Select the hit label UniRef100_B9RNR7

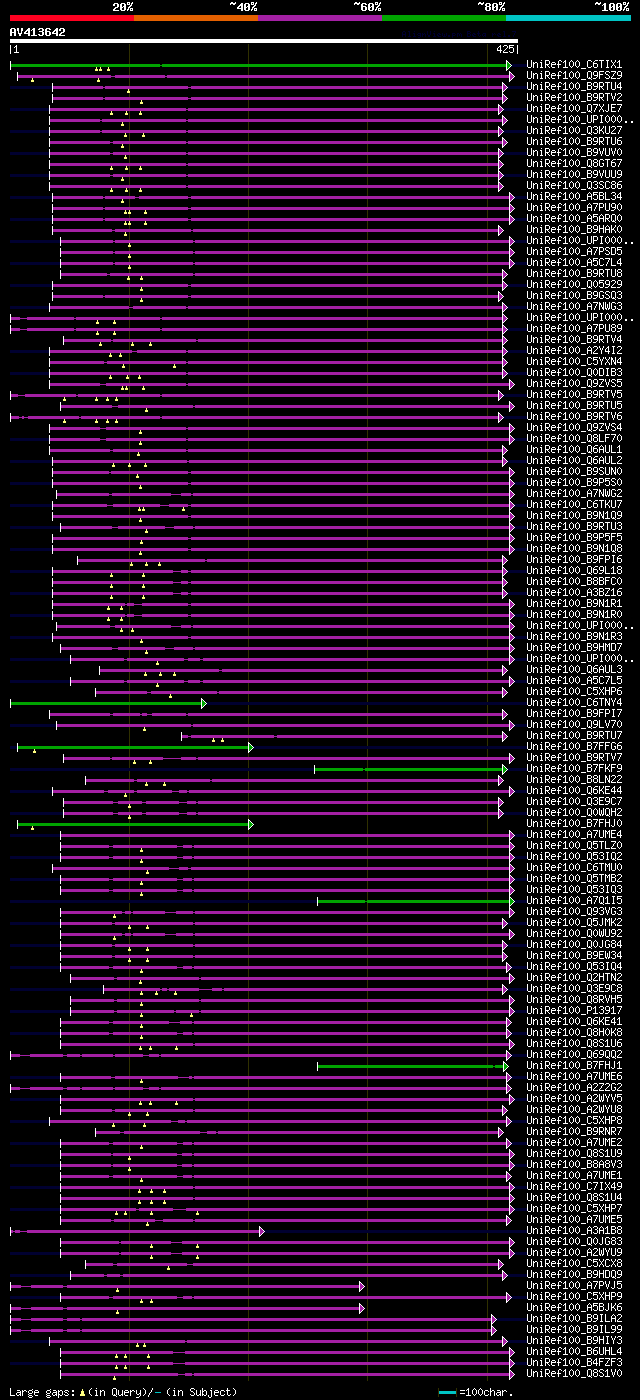573,1131
